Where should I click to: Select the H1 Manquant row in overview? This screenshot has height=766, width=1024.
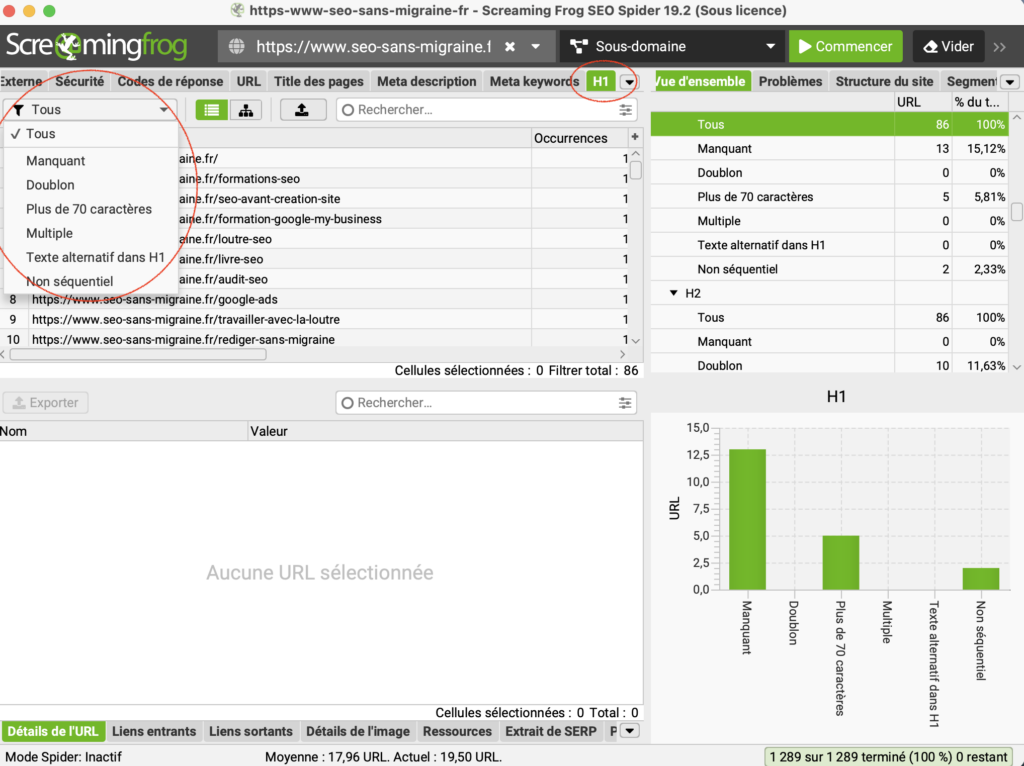pyautogui.click(x=829, y=149)
